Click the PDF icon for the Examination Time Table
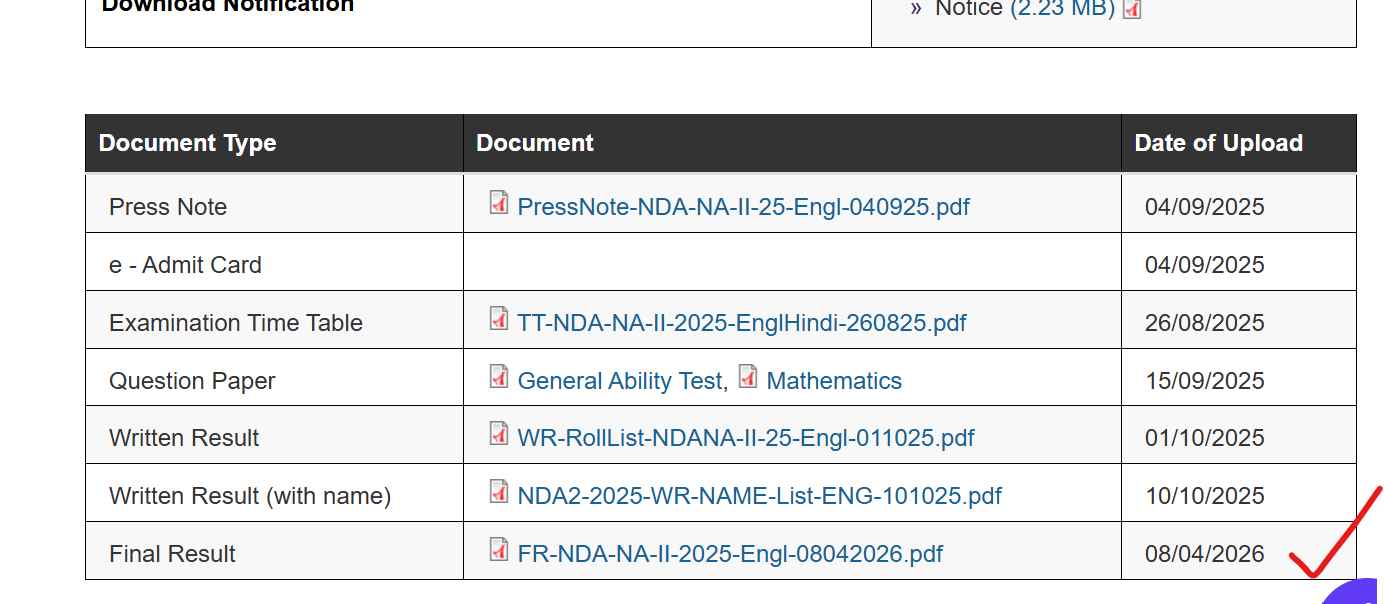The height and width of the screenshot is (604, 1384). click(499, 319)
